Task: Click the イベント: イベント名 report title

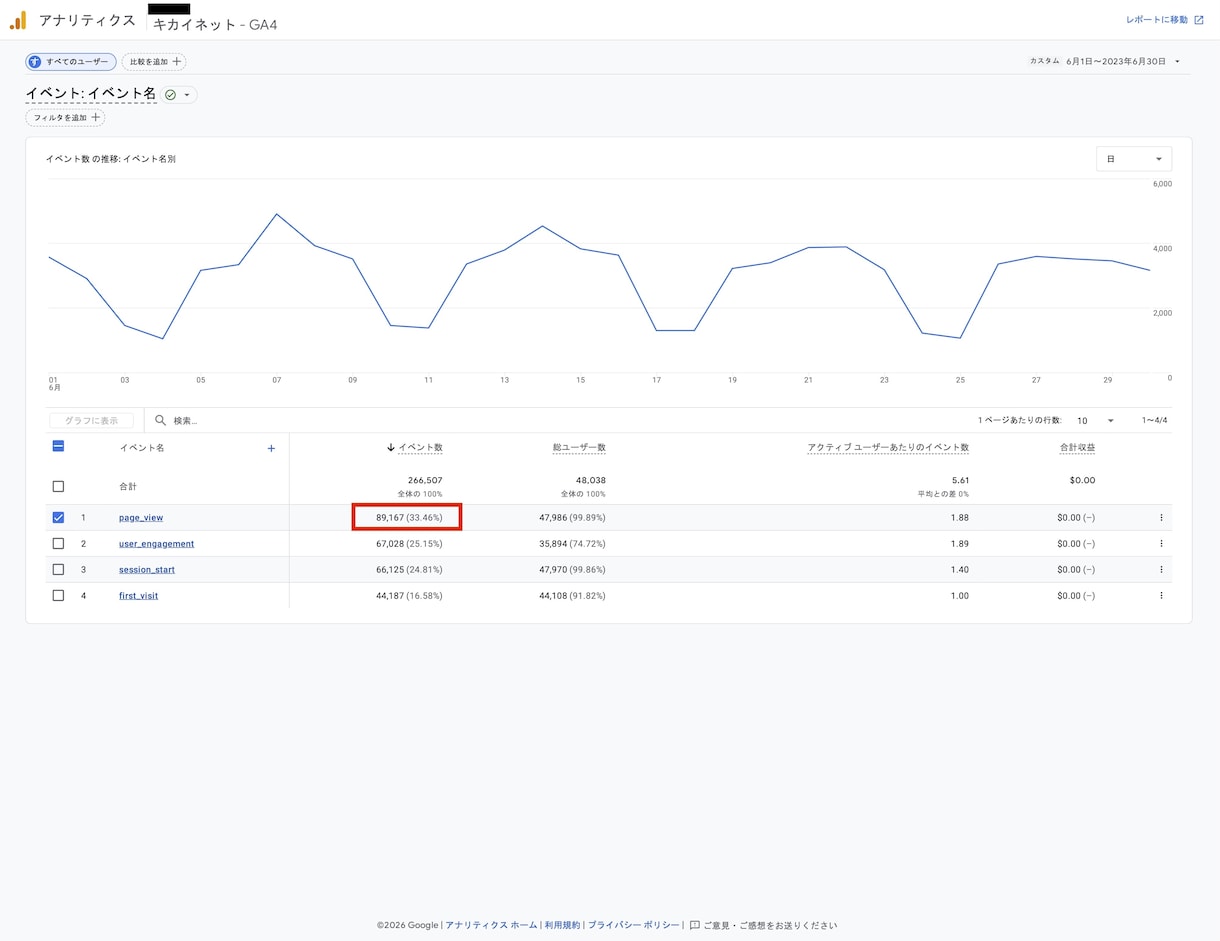Action: (x=91, y=94)
